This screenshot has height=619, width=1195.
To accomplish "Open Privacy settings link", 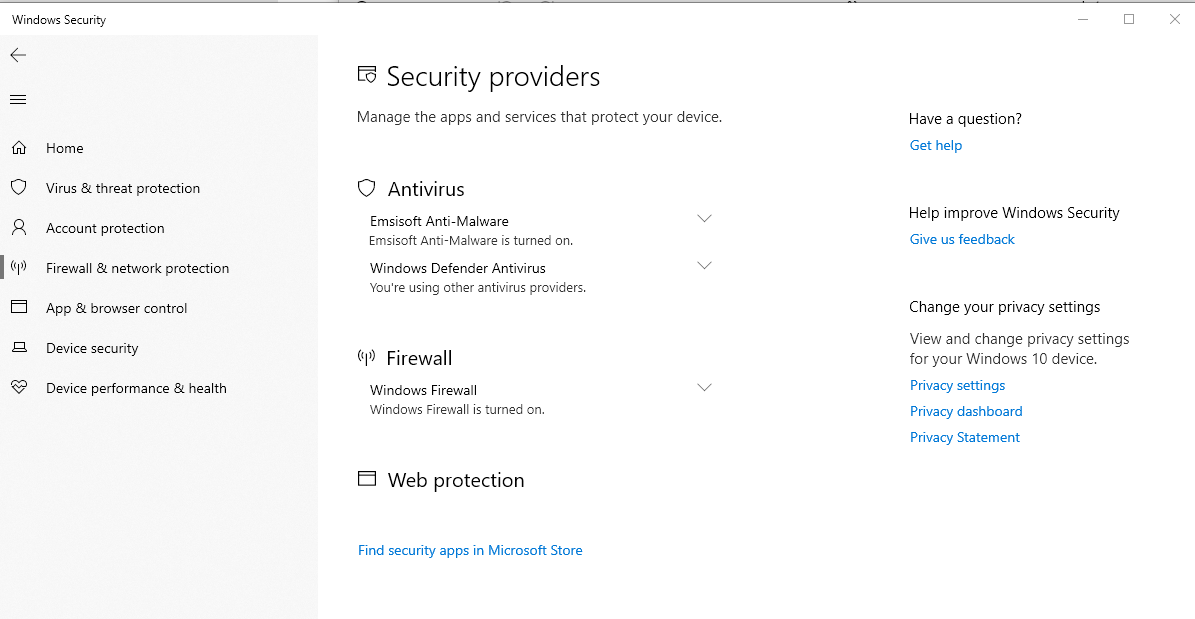I will (957, 385).
